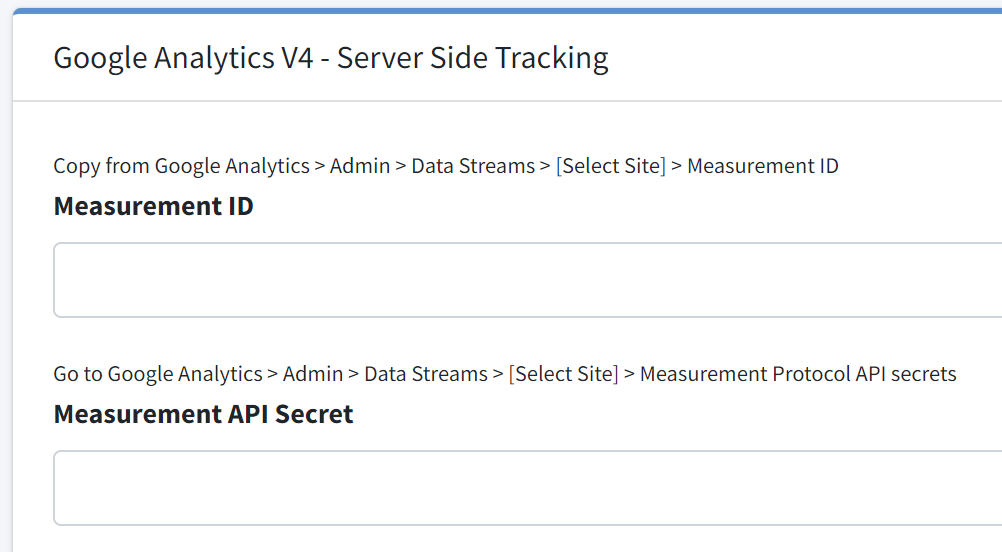Click into the Measurement ID input field
1002x552 pixels.
point(527,280)
